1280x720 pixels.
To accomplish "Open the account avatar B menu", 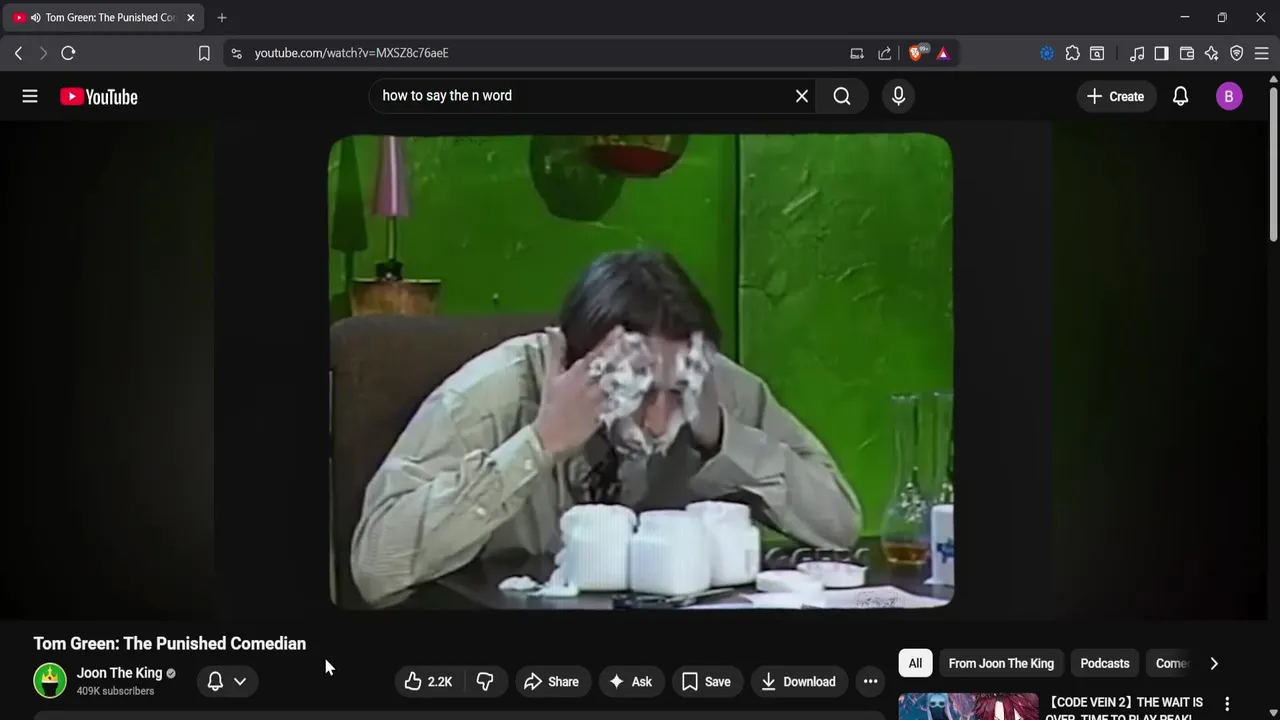I will click(x=1229, y=96).
